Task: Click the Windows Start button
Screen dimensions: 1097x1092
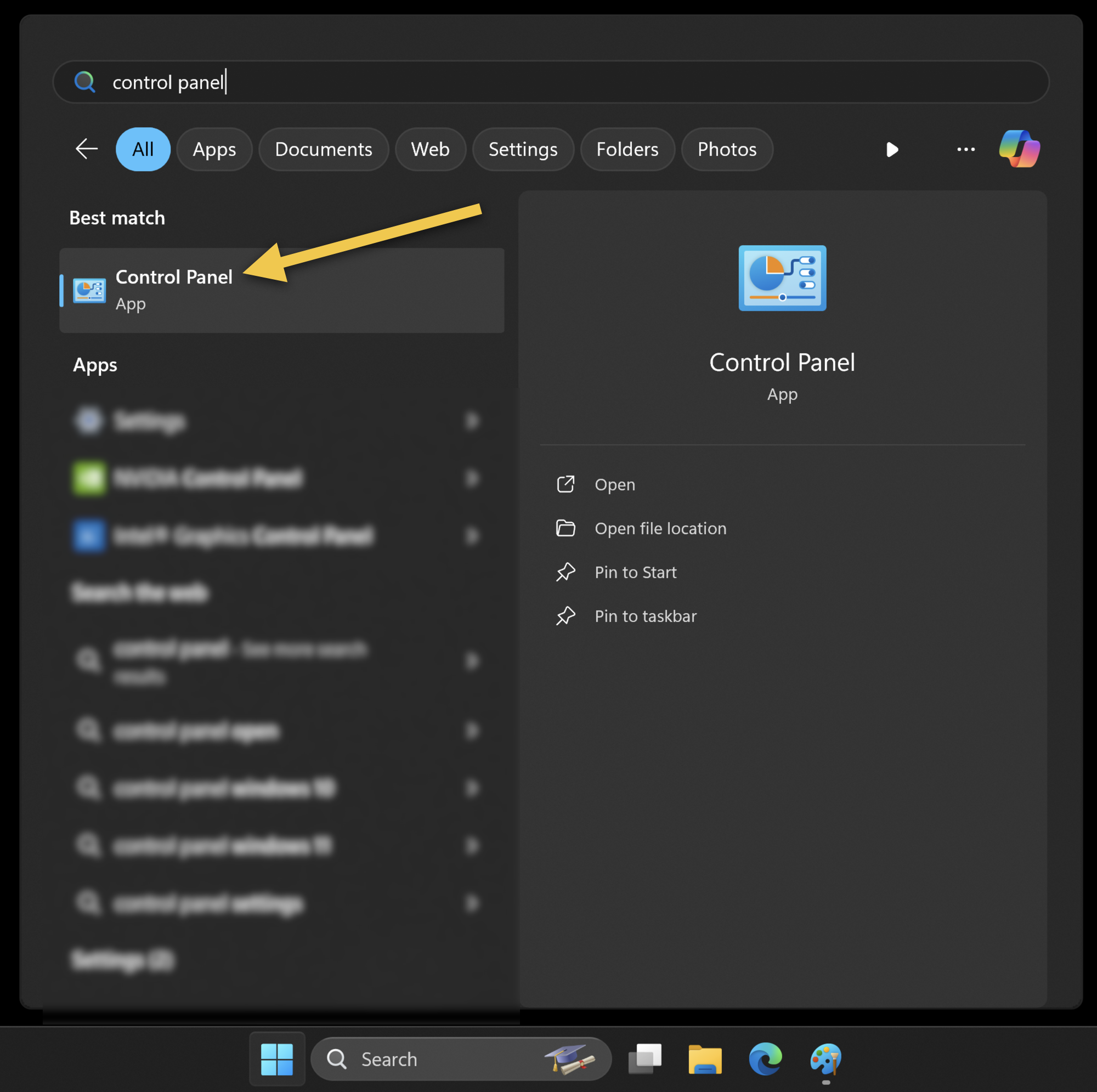Action: [x=277, y=1059]
